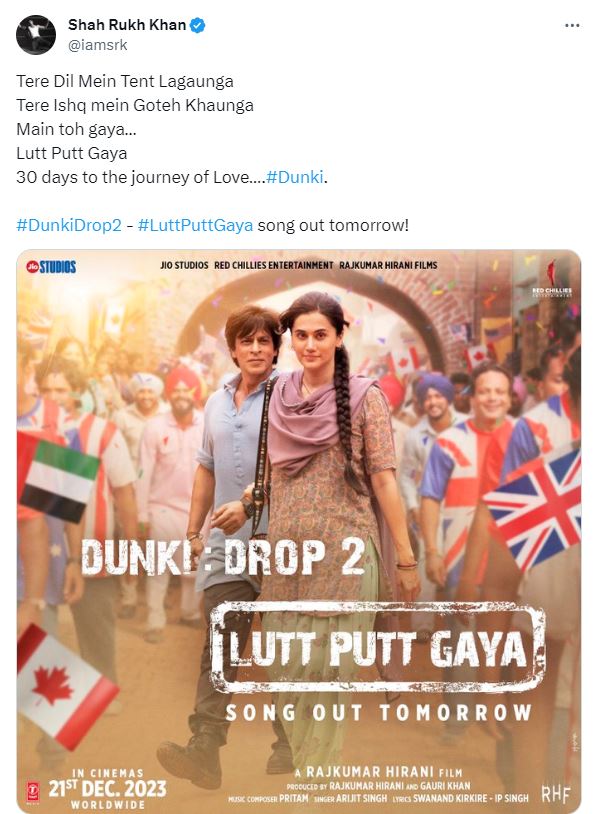Image resolution: width=598 pixels, height=814 pixels.
Task: Open the Dunki Drop 2 poster image
Action: click(298, 531)
